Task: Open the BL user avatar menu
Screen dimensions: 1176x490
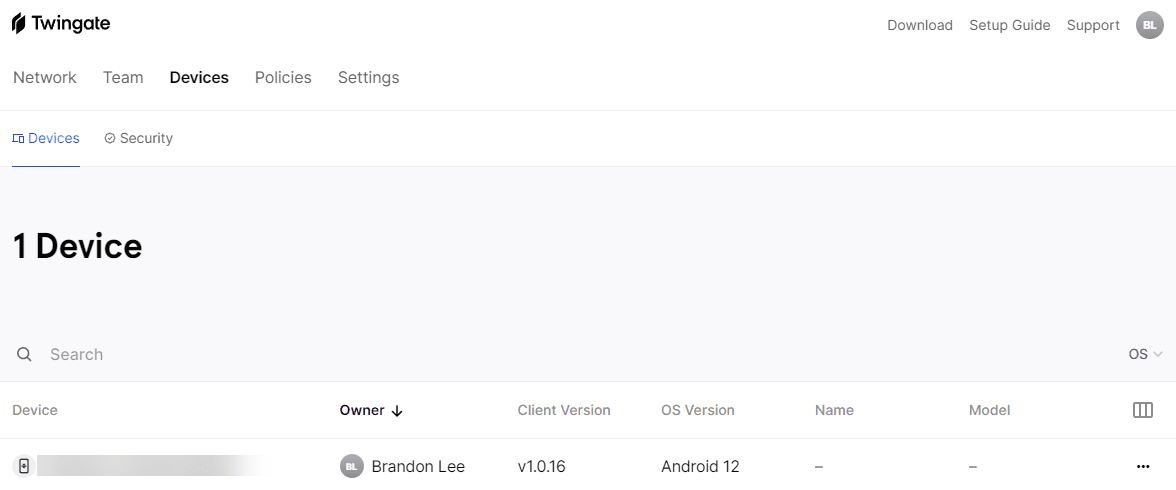Action: pos(1149,25)
